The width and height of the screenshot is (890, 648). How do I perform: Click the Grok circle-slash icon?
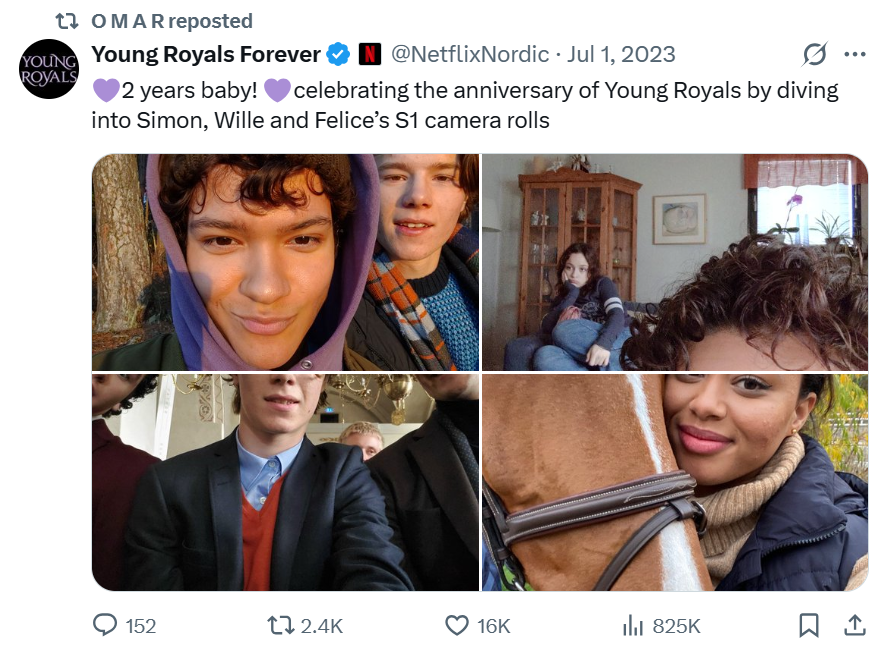[x=815, y=54]
